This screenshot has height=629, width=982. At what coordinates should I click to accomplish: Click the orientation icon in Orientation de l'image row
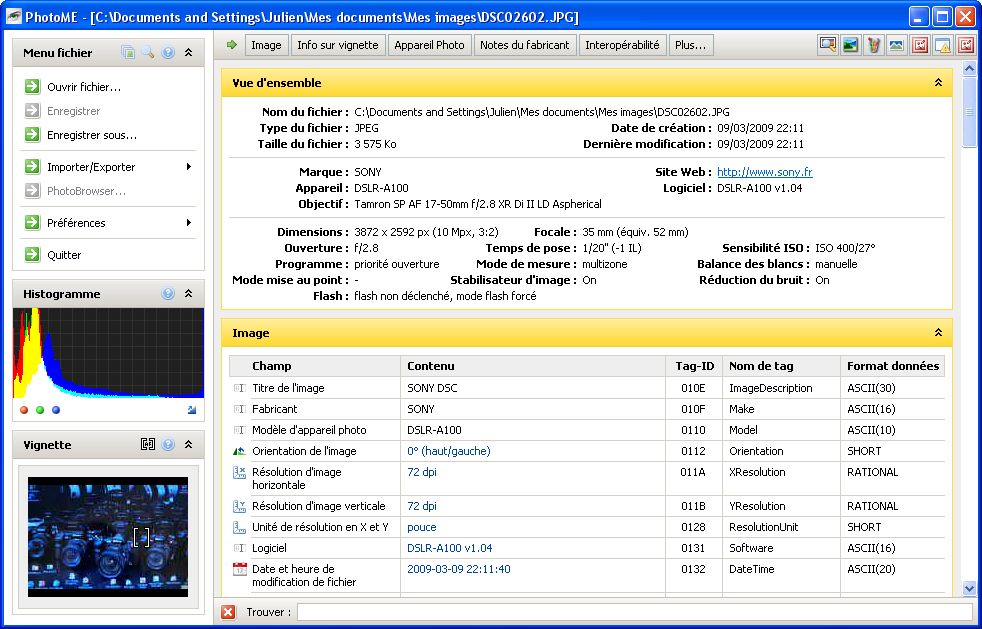point(239,451)
